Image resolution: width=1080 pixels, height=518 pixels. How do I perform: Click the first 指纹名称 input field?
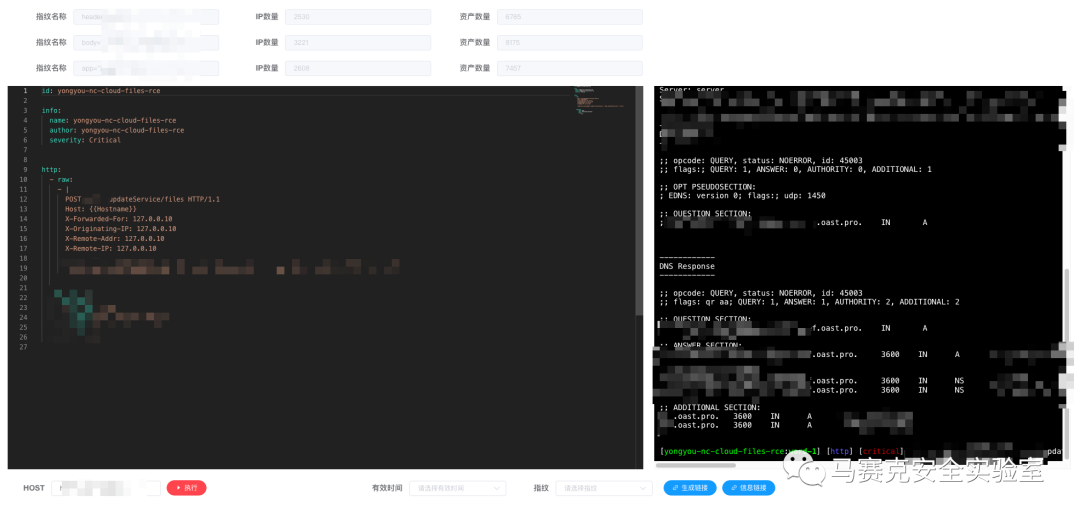pyautogui.click(x=146, y=17)
